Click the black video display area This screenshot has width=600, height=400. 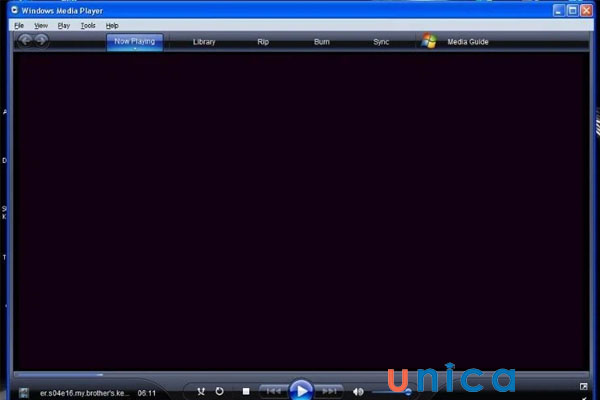pos(301,211)
